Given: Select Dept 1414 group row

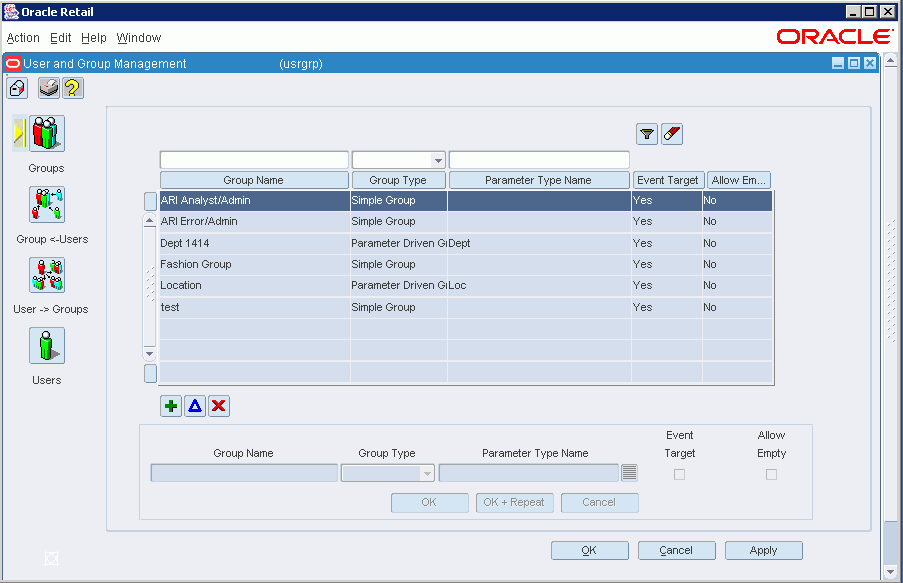Looking at the screenshot, I should (466, 243).
